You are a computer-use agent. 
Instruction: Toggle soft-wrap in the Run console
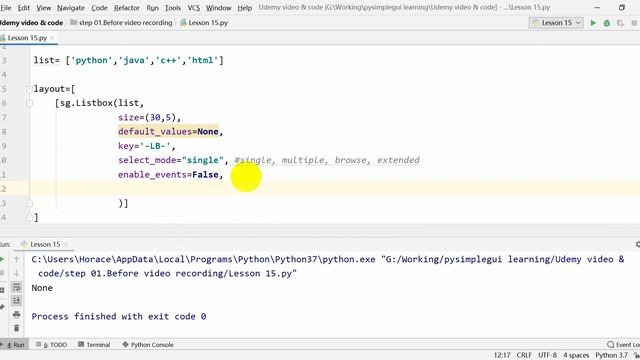click(16, 287)
